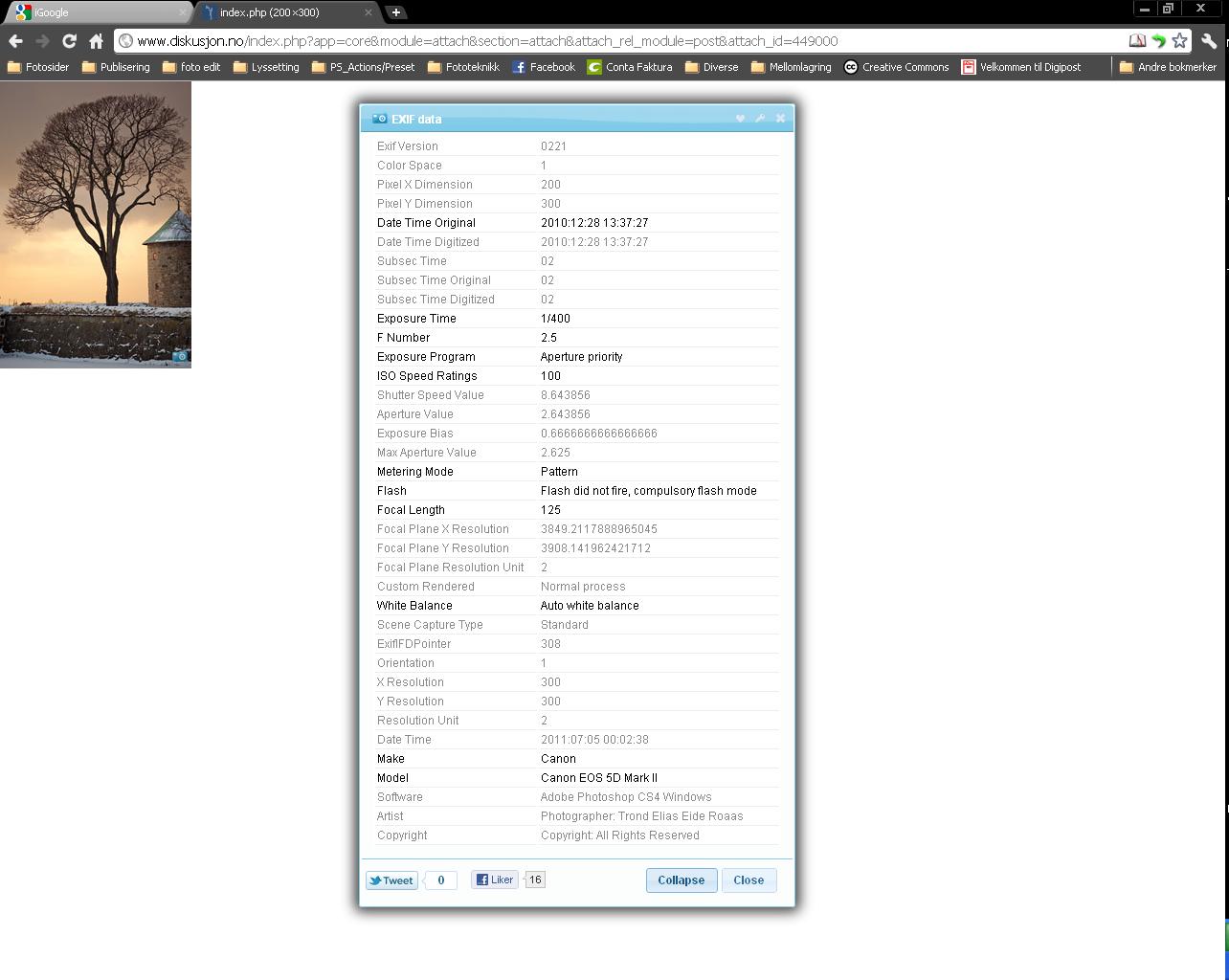Click the Make row label

(391, 759)
